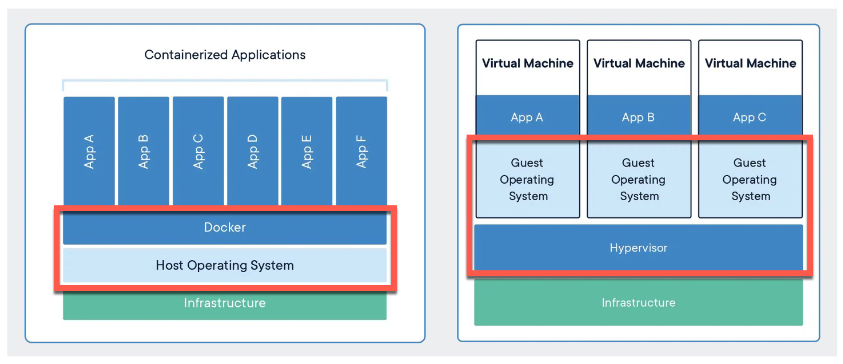
Task: Select the first Virtual Machine title
Action: [x=527, y=63]
